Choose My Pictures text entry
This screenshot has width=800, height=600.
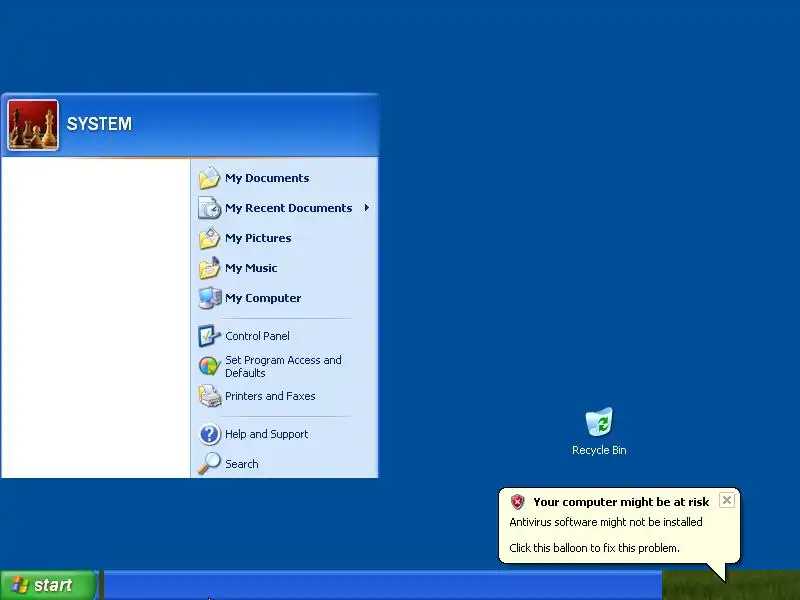click(258, 238)
